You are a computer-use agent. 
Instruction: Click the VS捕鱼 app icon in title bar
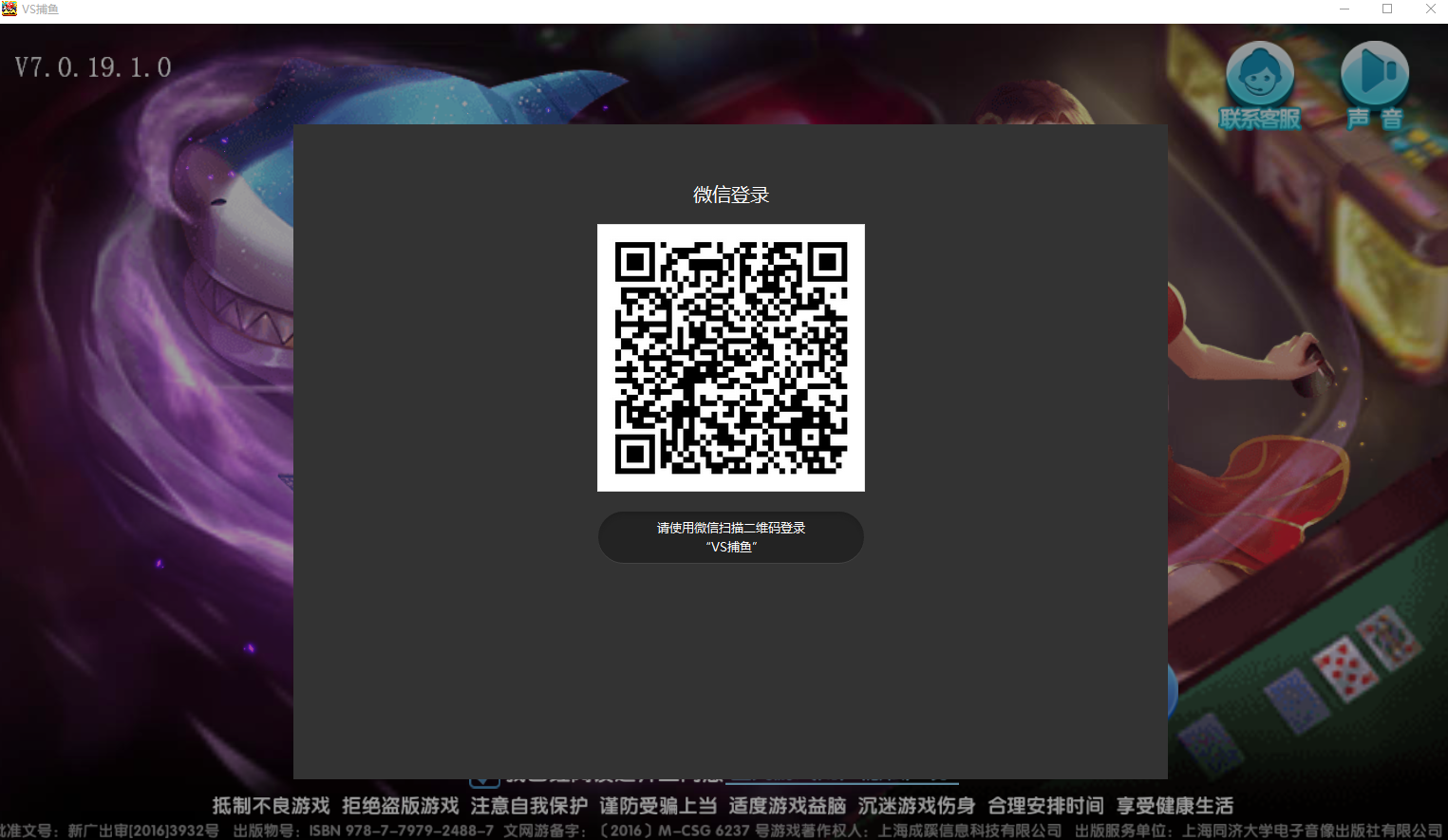point(9,9)
